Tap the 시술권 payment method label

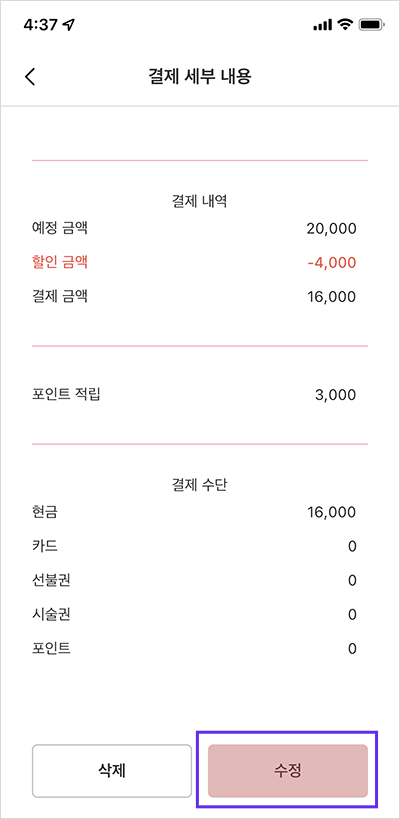point(51,614)
